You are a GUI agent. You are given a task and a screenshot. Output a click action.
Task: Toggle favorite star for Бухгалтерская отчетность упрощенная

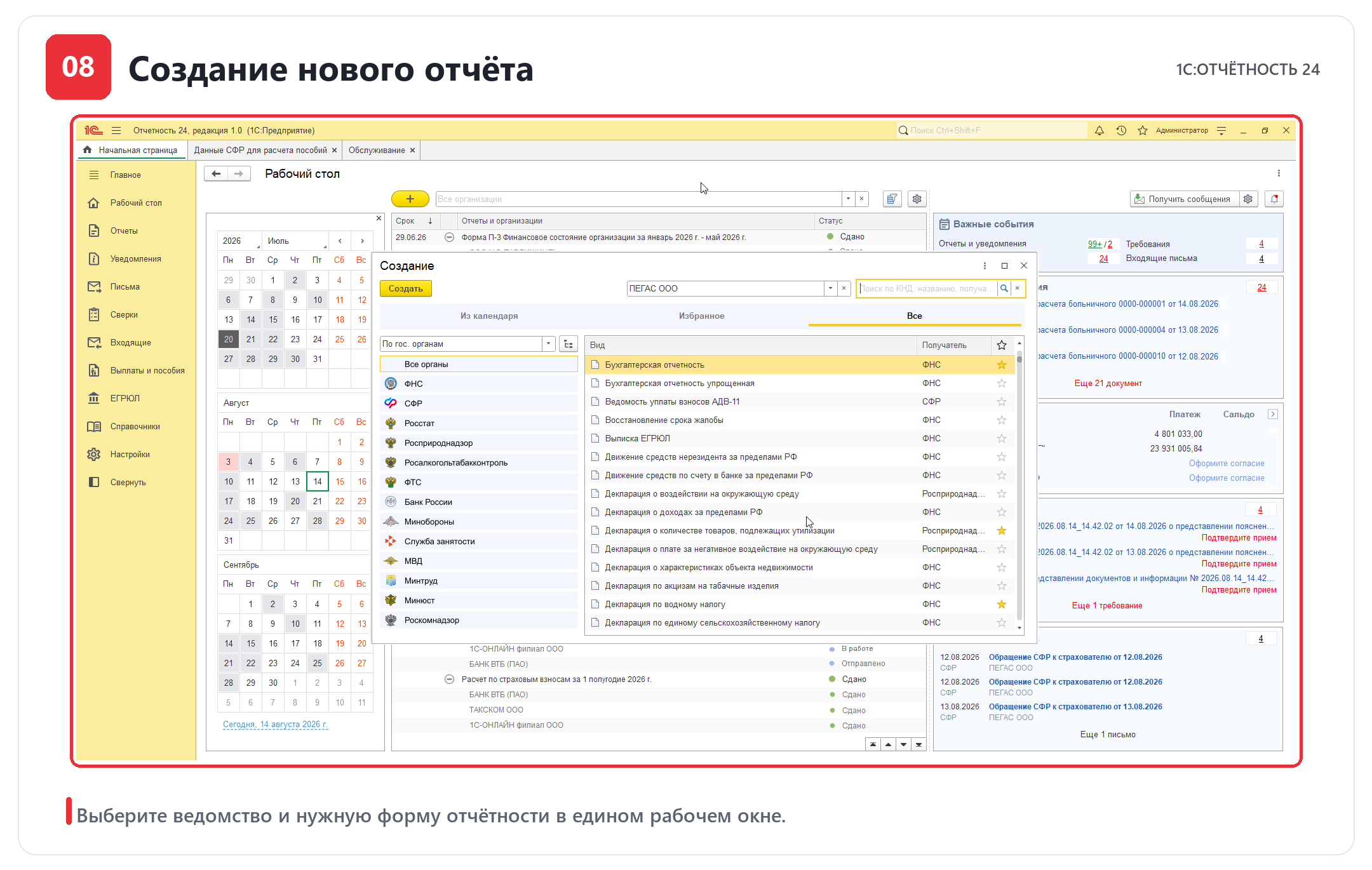click(x=1002, y=384)
